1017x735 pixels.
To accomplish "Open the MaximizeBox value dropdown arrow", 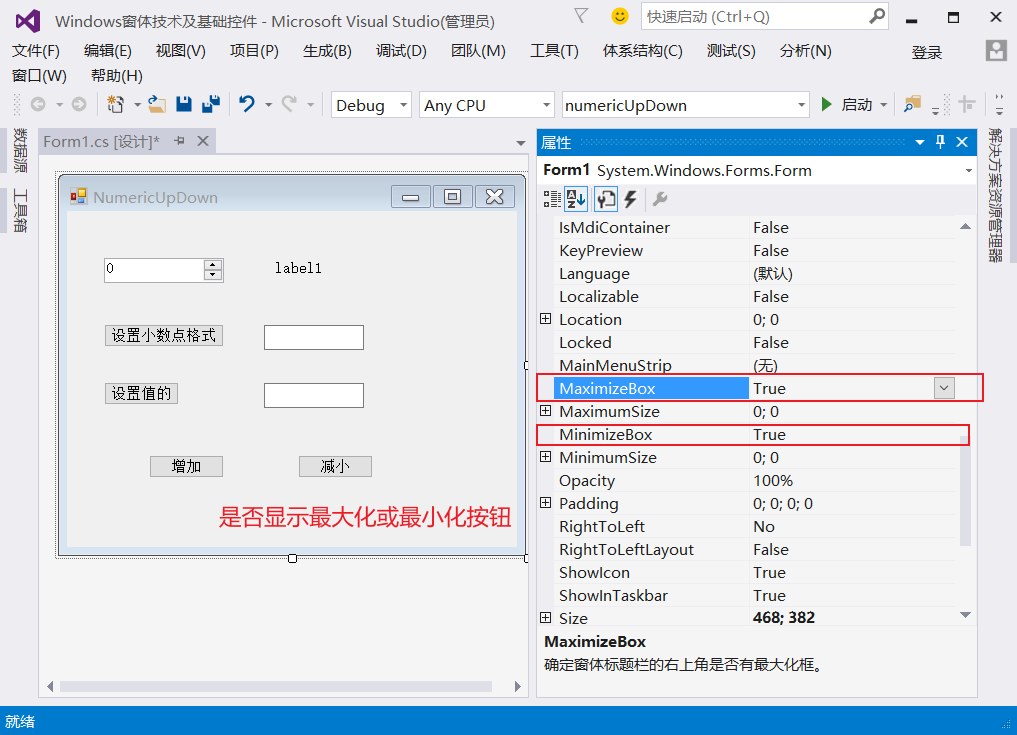I will click(944, 388).
